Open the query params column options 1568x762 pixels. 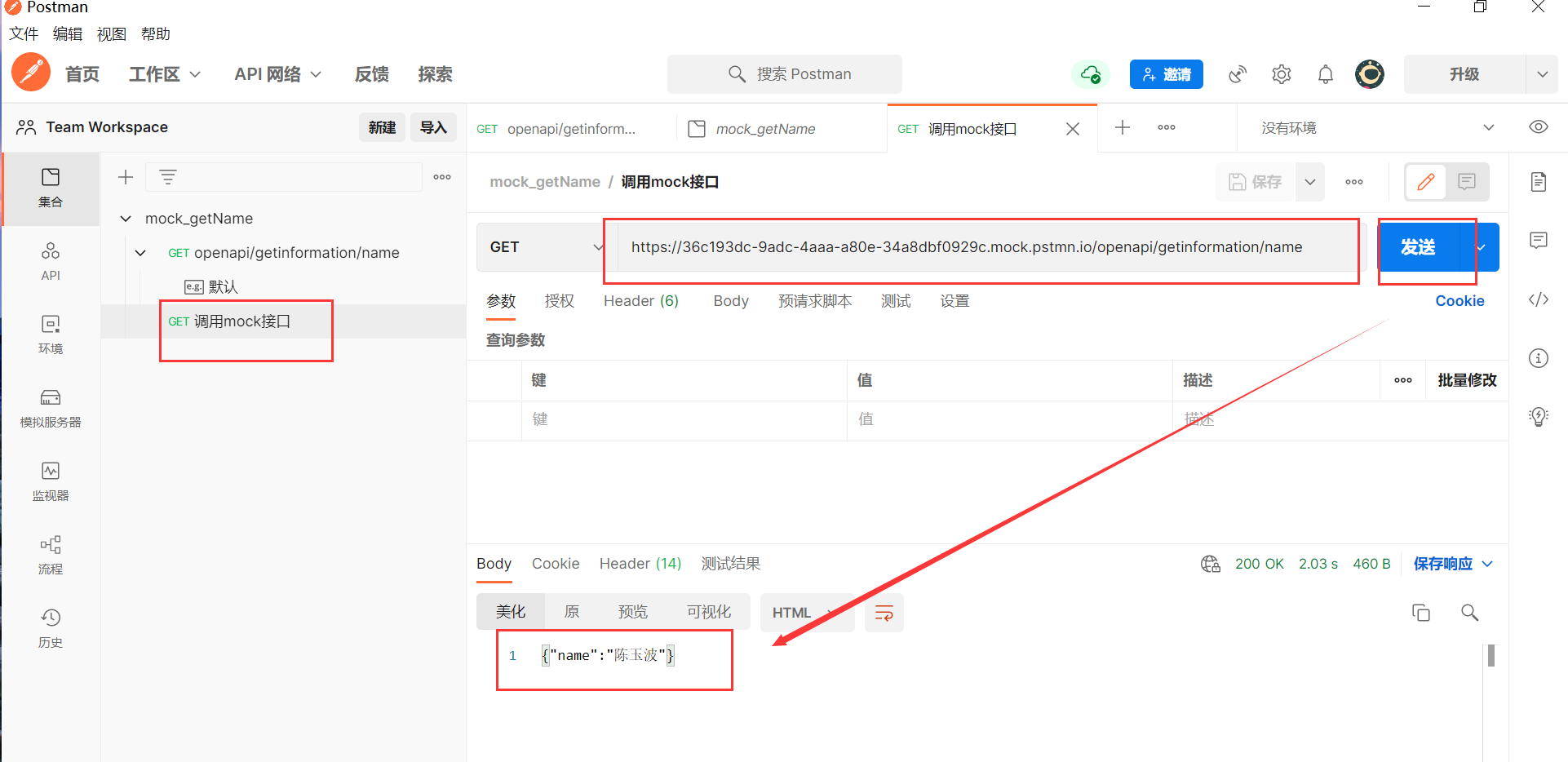click(1403, 380)
